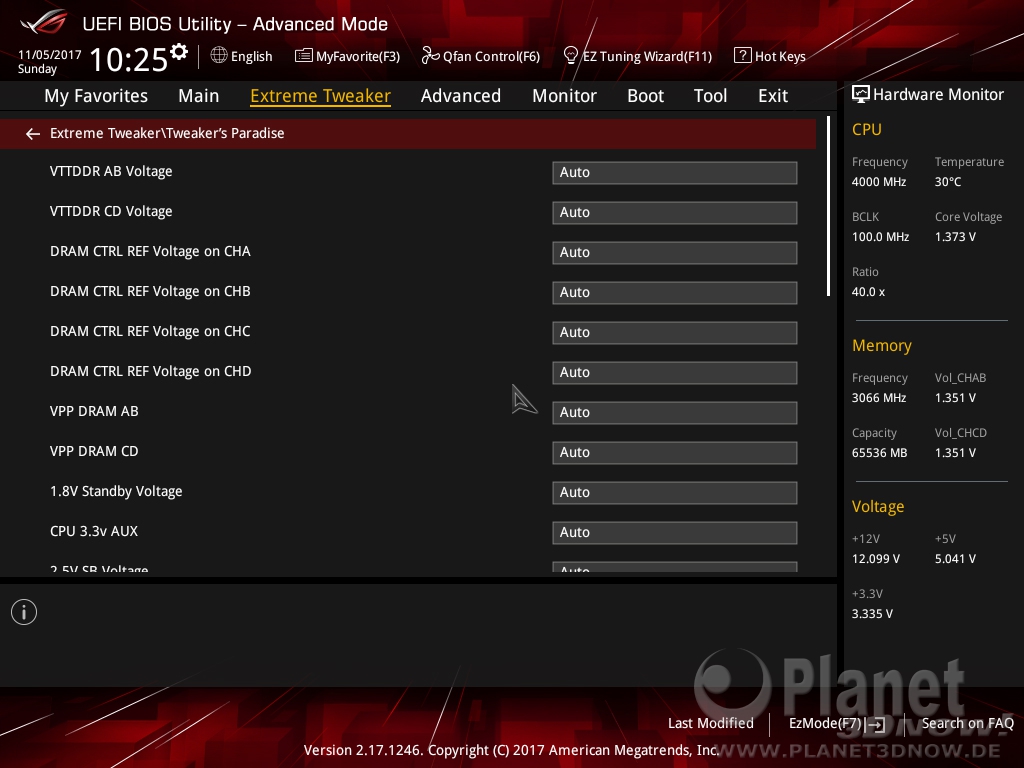Click the settings list vertical scrollbar
Screen dimensions: 1024x768
pyautogui.click(x=828, y=206)
